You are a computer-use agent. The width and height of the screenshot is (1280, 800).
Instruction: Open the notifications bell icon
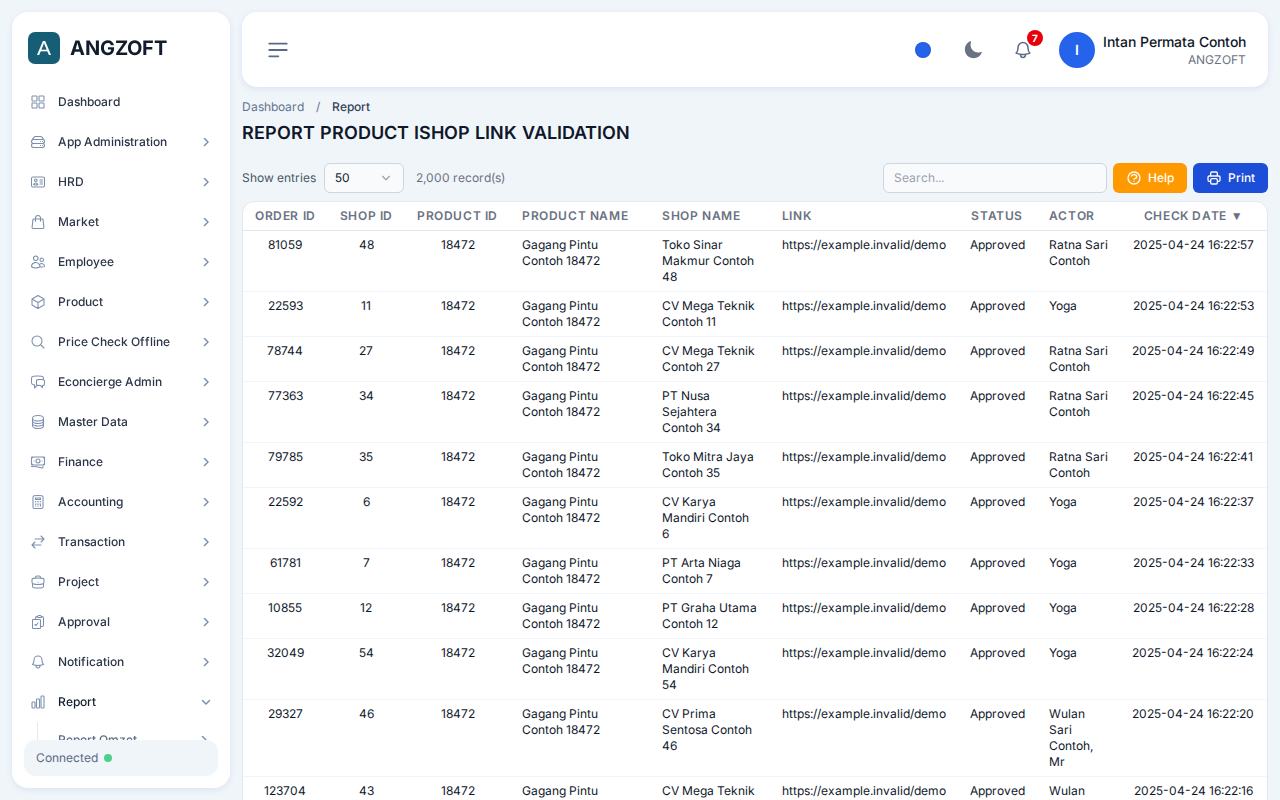coord(1023,50)
